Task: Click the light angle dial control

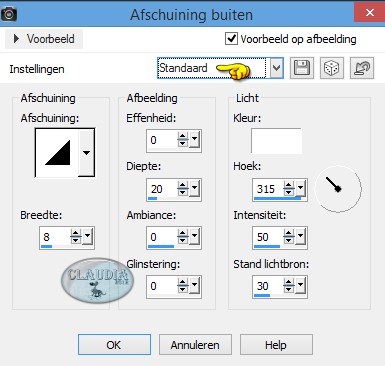Action: (338, 189)
